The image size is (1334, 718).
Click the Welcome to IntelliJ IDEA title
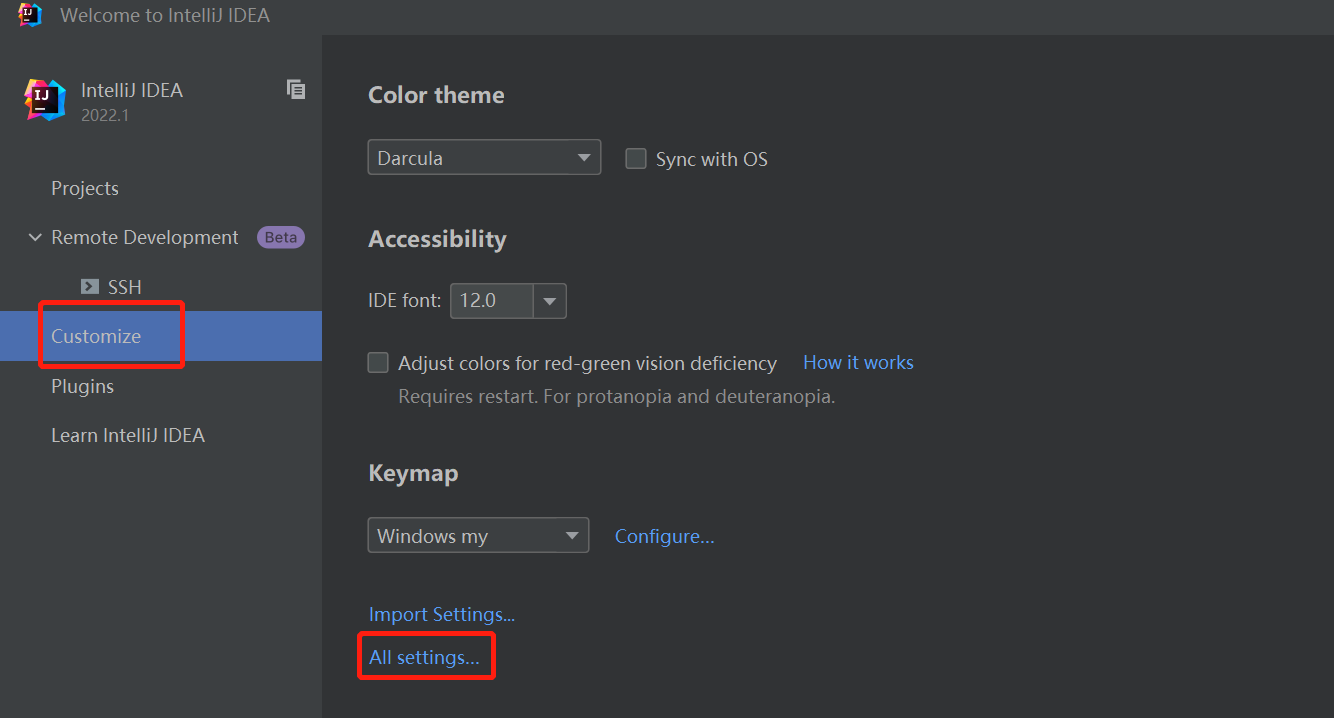(165, 16)
